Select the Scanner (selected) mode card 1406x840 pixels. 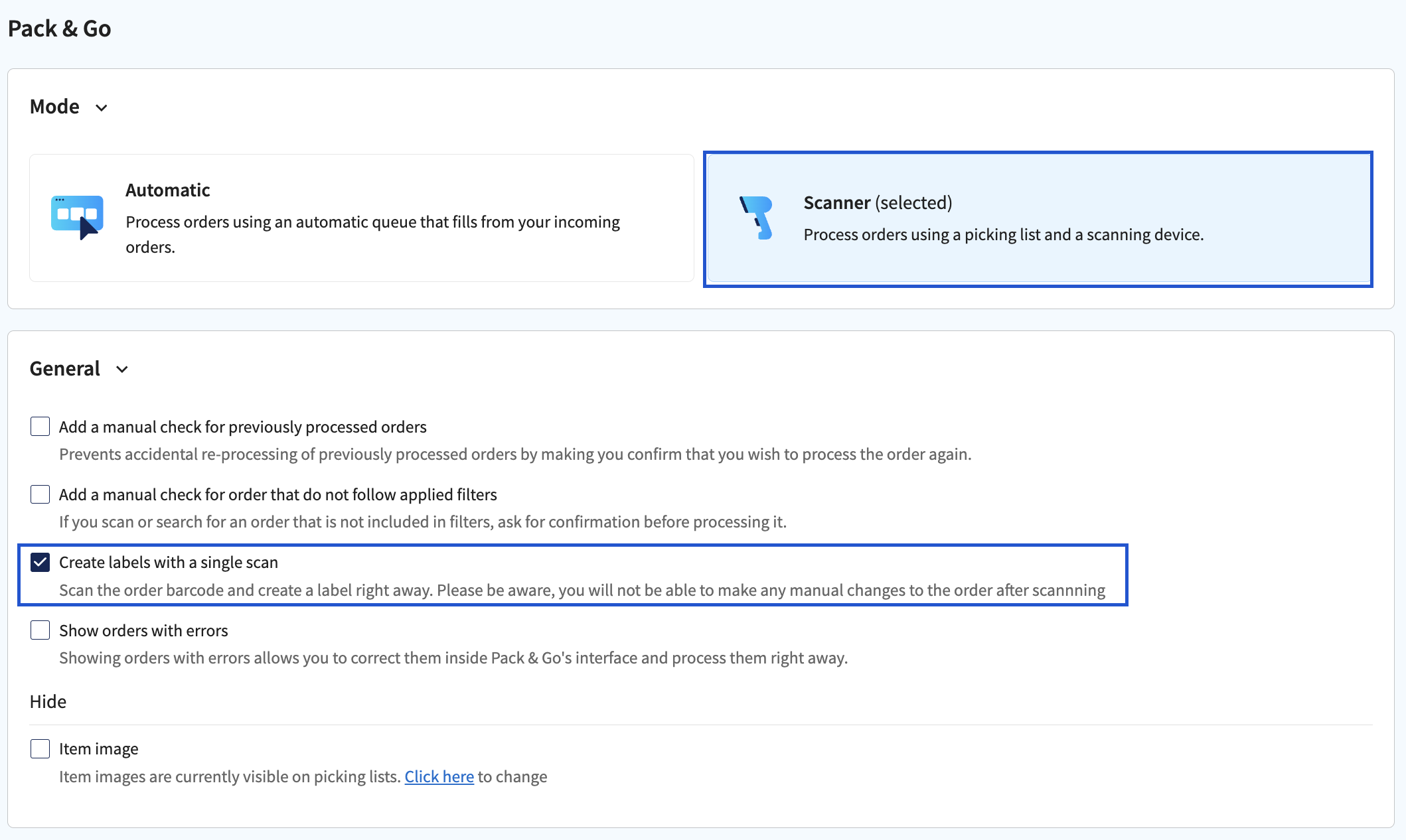pyautogui.click(x=1038, y=219)
